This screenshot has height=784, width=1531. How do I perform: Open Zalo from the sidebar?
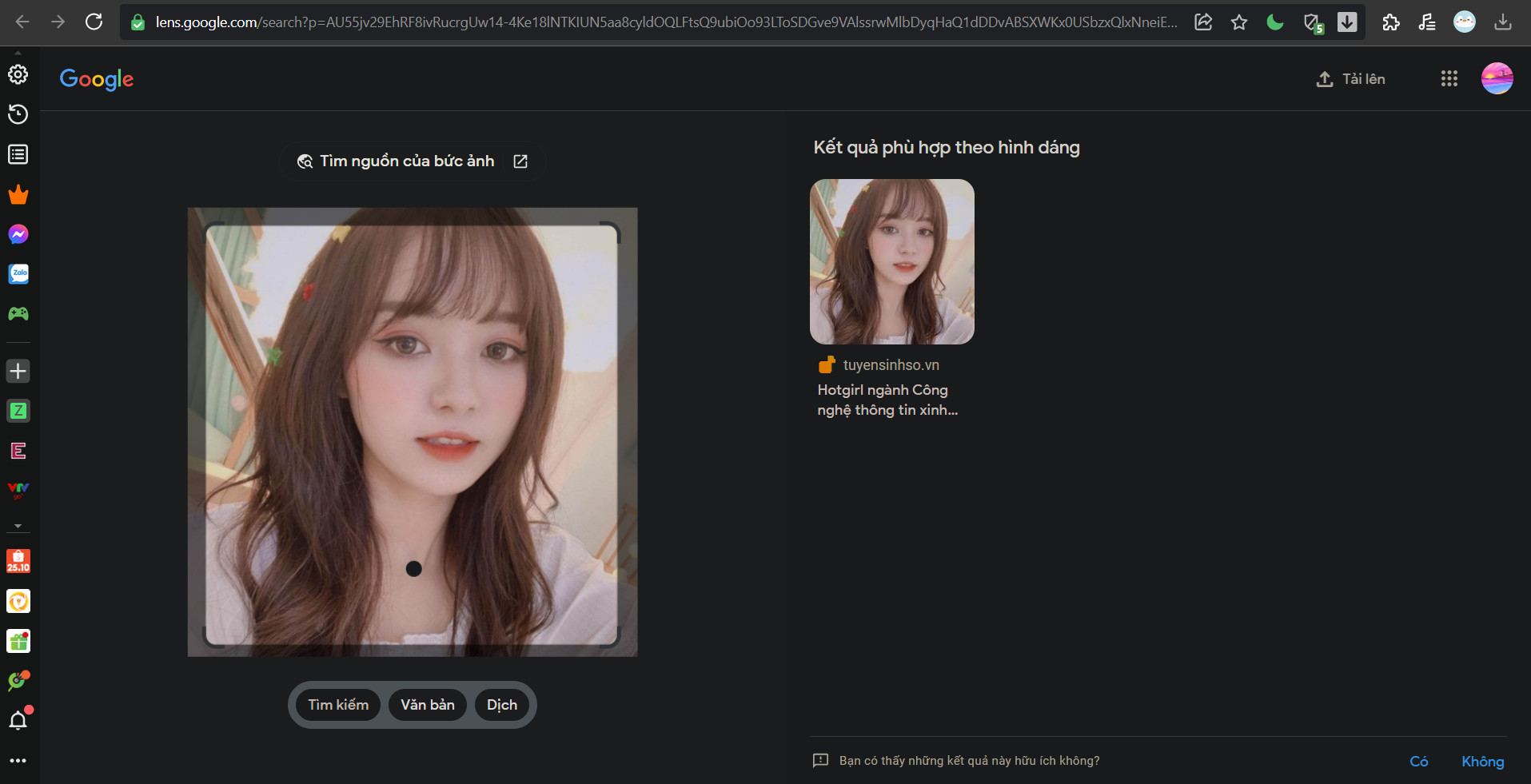tap(18, 274)
